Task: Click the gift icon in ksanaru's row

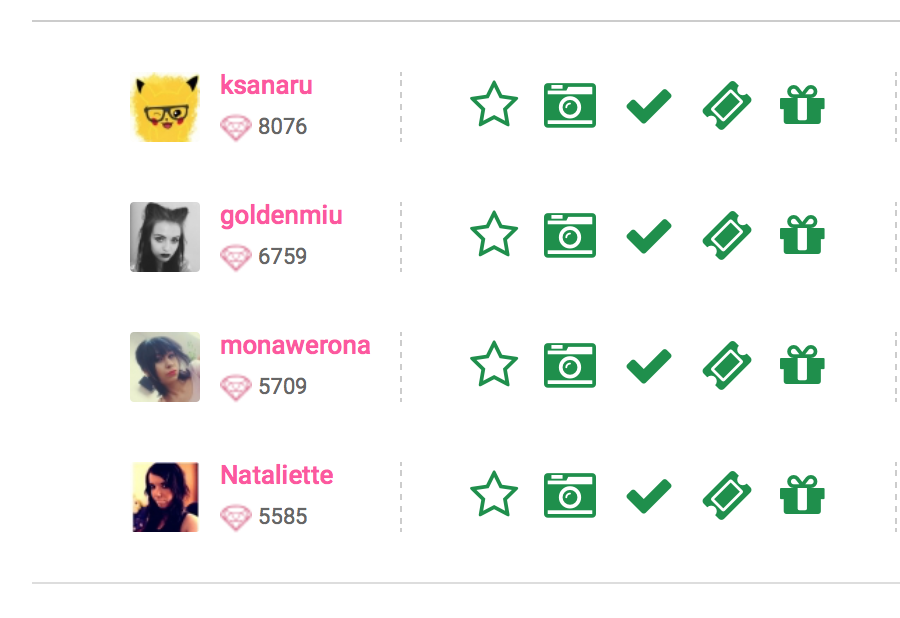Action: tap(801, 105)
